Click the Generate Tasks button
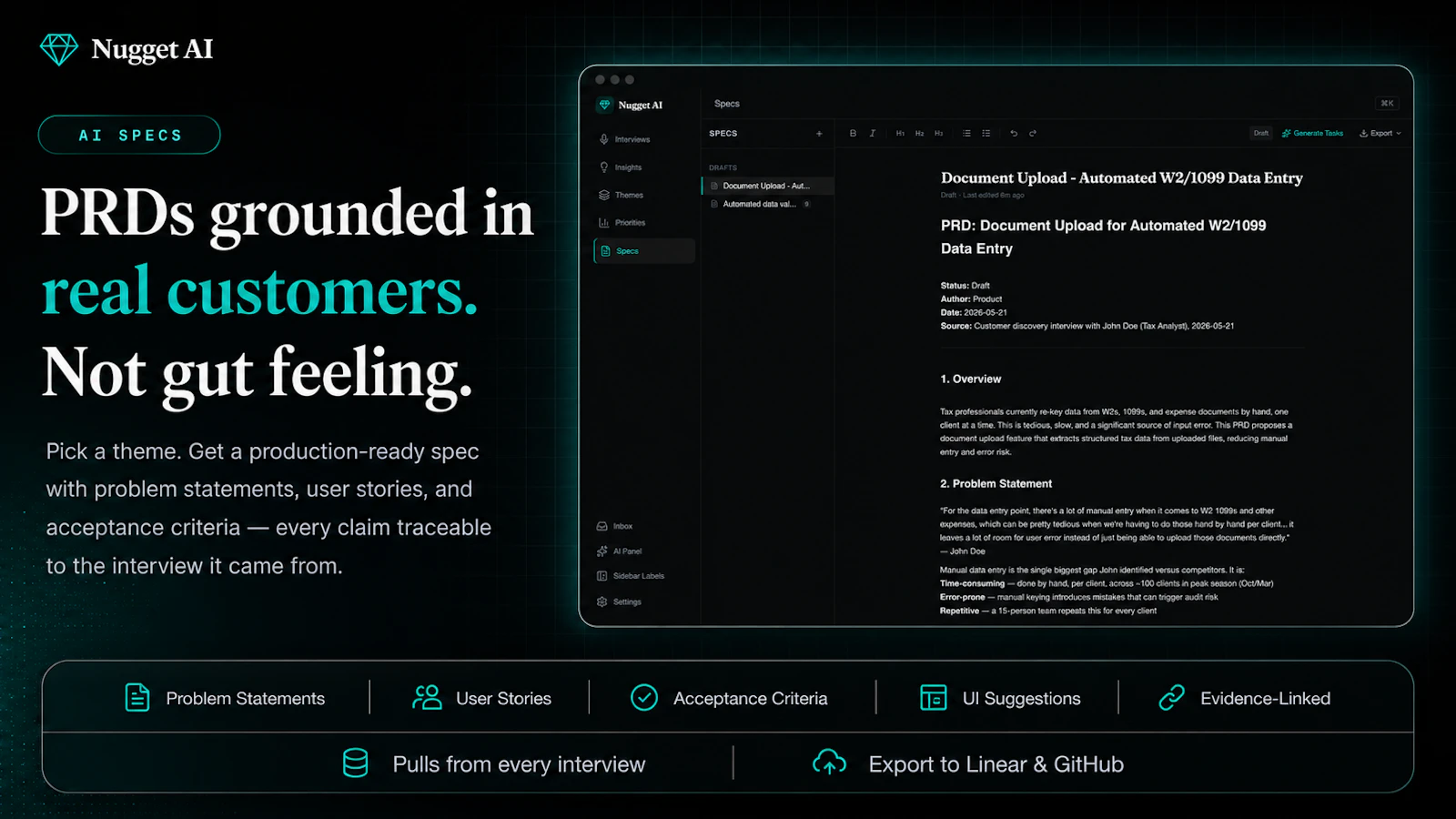1456x819 pixels. [x=1312, y=133]
